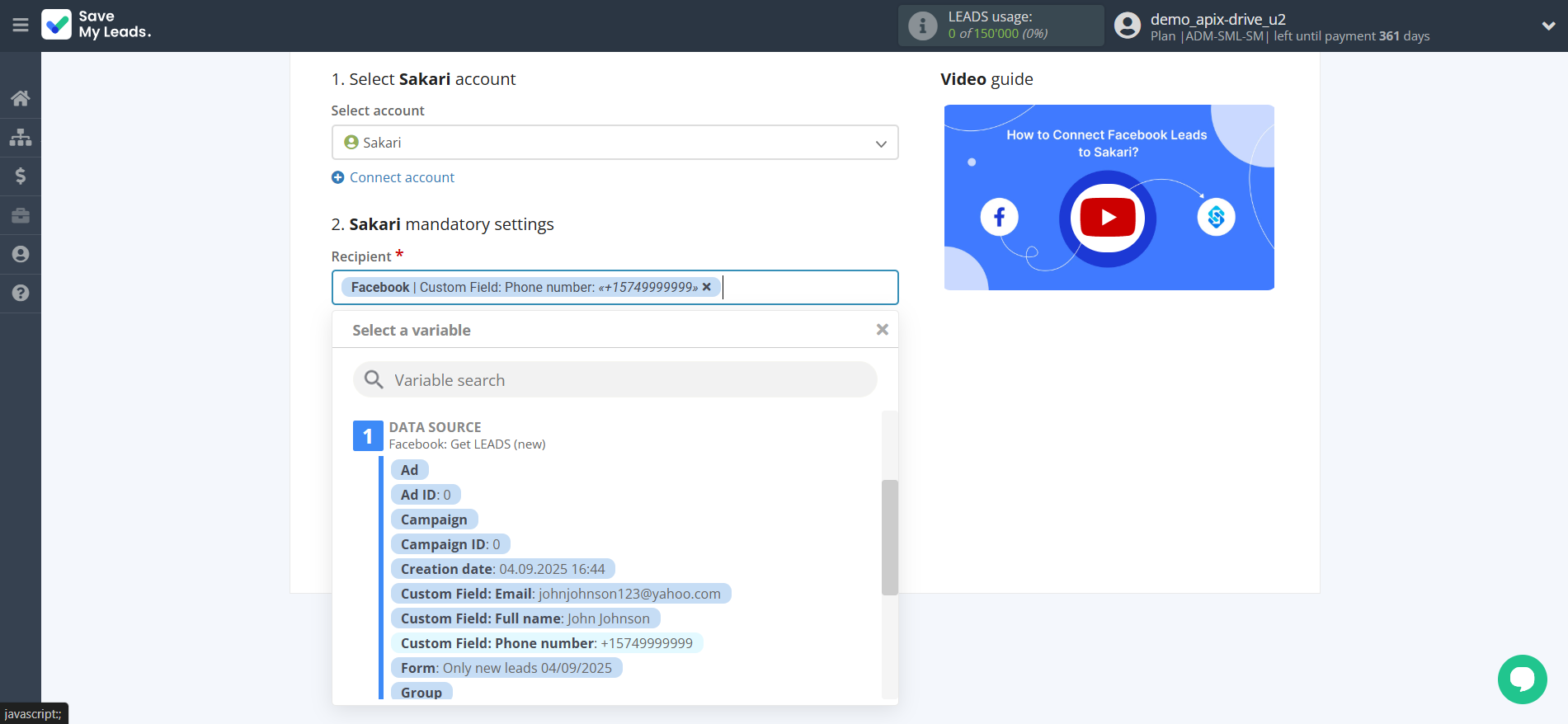Remove the Phone number tag from Recipient

coord(707,287)
